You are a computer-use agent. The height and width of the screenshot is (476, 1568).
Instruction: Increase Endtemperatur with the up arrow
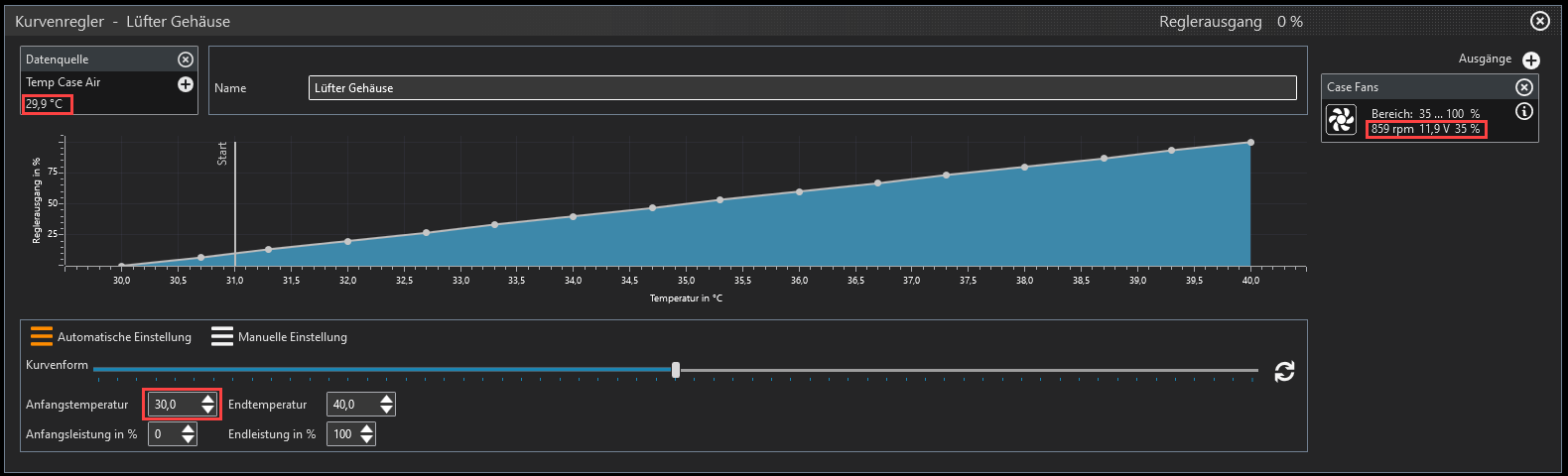pos(386,399)
